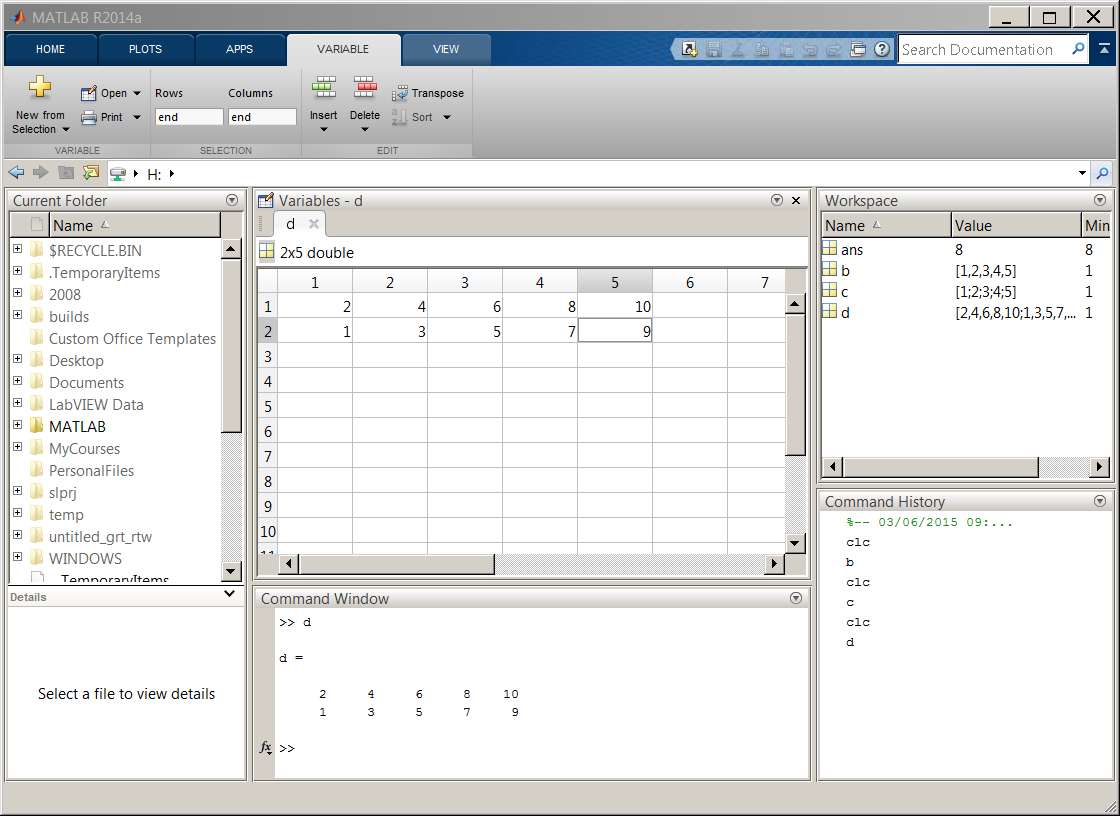Click the Cut scissors icon in quick access toolbar

[x=738, y=49]
